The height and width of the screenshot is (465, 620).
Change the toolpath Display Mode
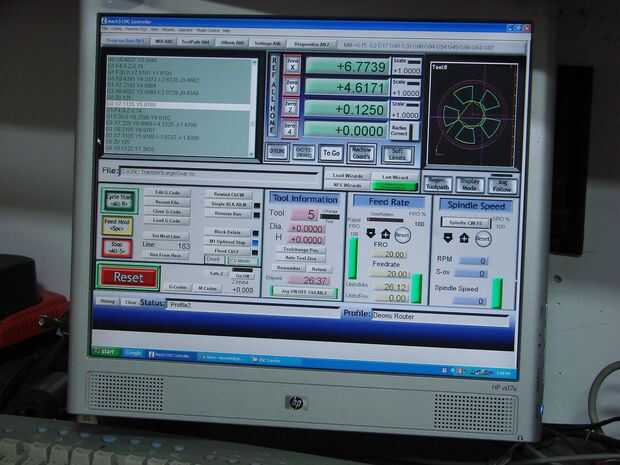point(470,185)
